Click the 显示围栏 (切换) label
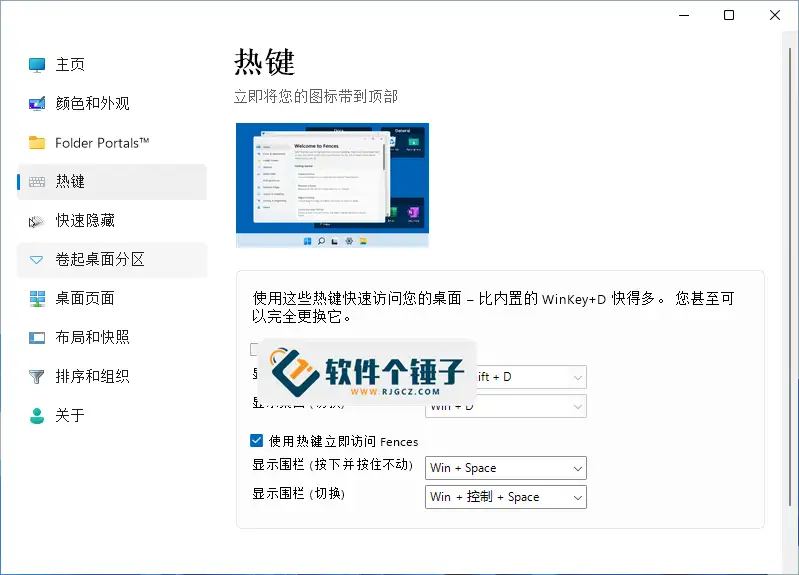 299,494
